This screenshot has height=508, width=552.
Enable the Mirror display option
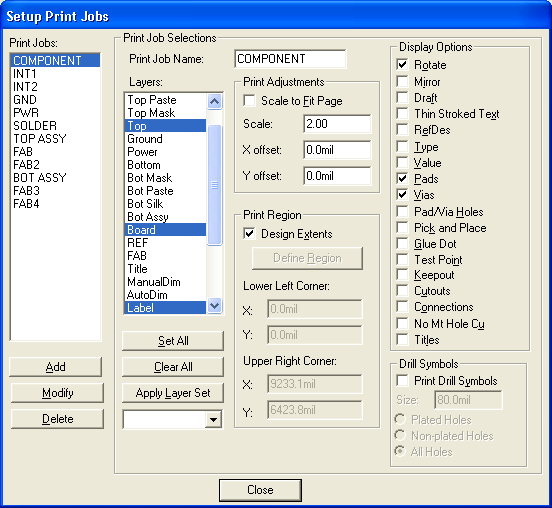(x=402, y=81)
